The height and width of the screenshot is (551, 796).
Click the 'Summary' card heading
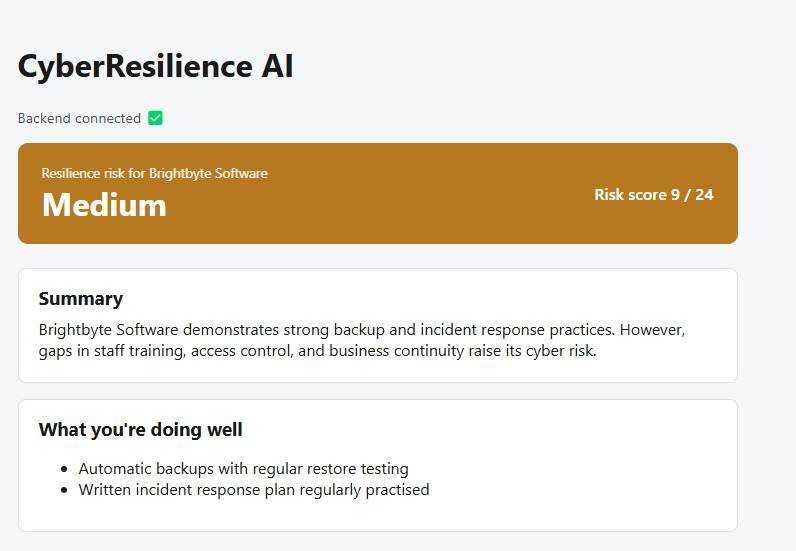click(81, 299)
